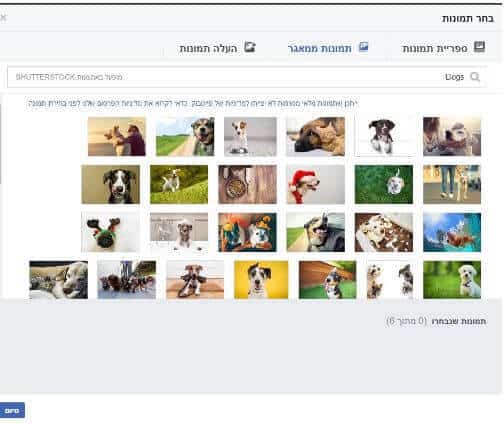Click the search magnifier icon
Image resolution: width=504 pixels, height=424 pixels.
(475, 77)
